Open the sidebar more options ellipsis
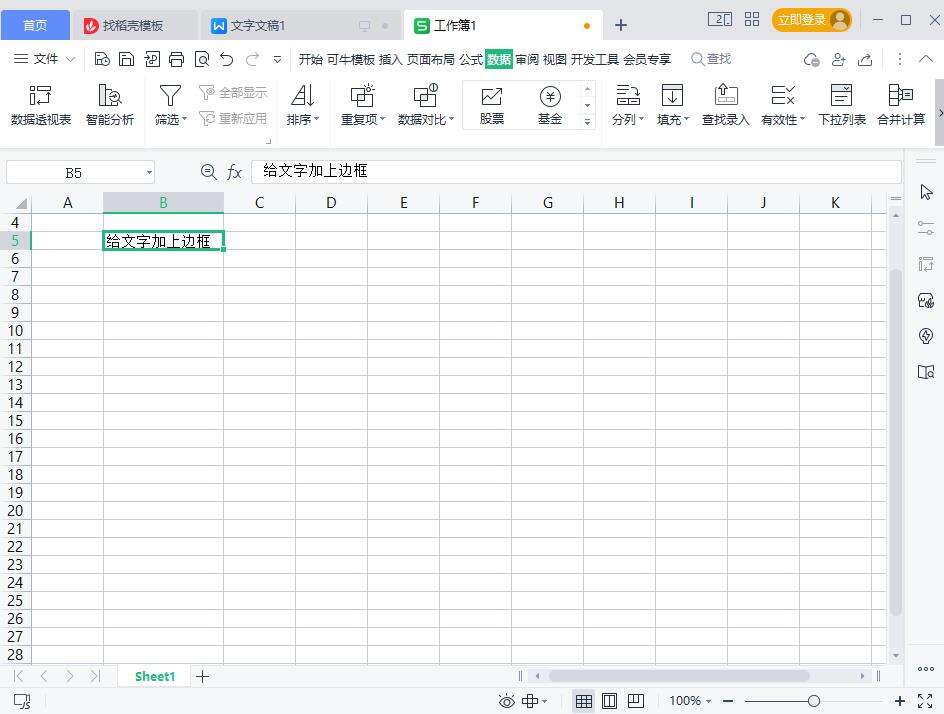 pyautogui.click(x=926, y=669)
